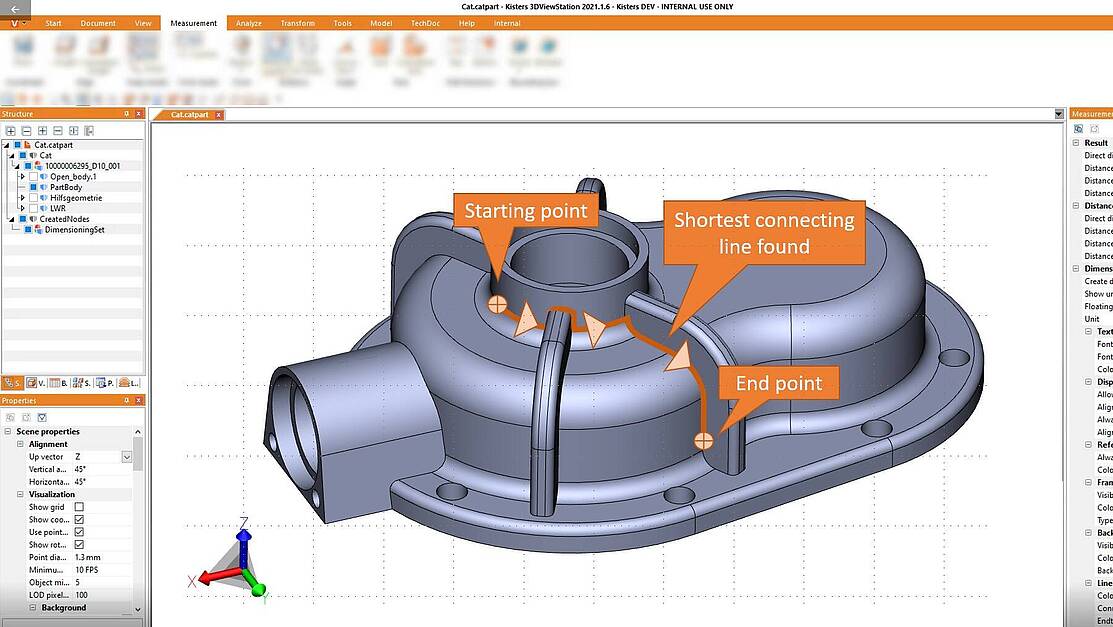Click the back arrow in the title bar
The width and height of the screenshot is (1113, 627).
click(14, 8)
